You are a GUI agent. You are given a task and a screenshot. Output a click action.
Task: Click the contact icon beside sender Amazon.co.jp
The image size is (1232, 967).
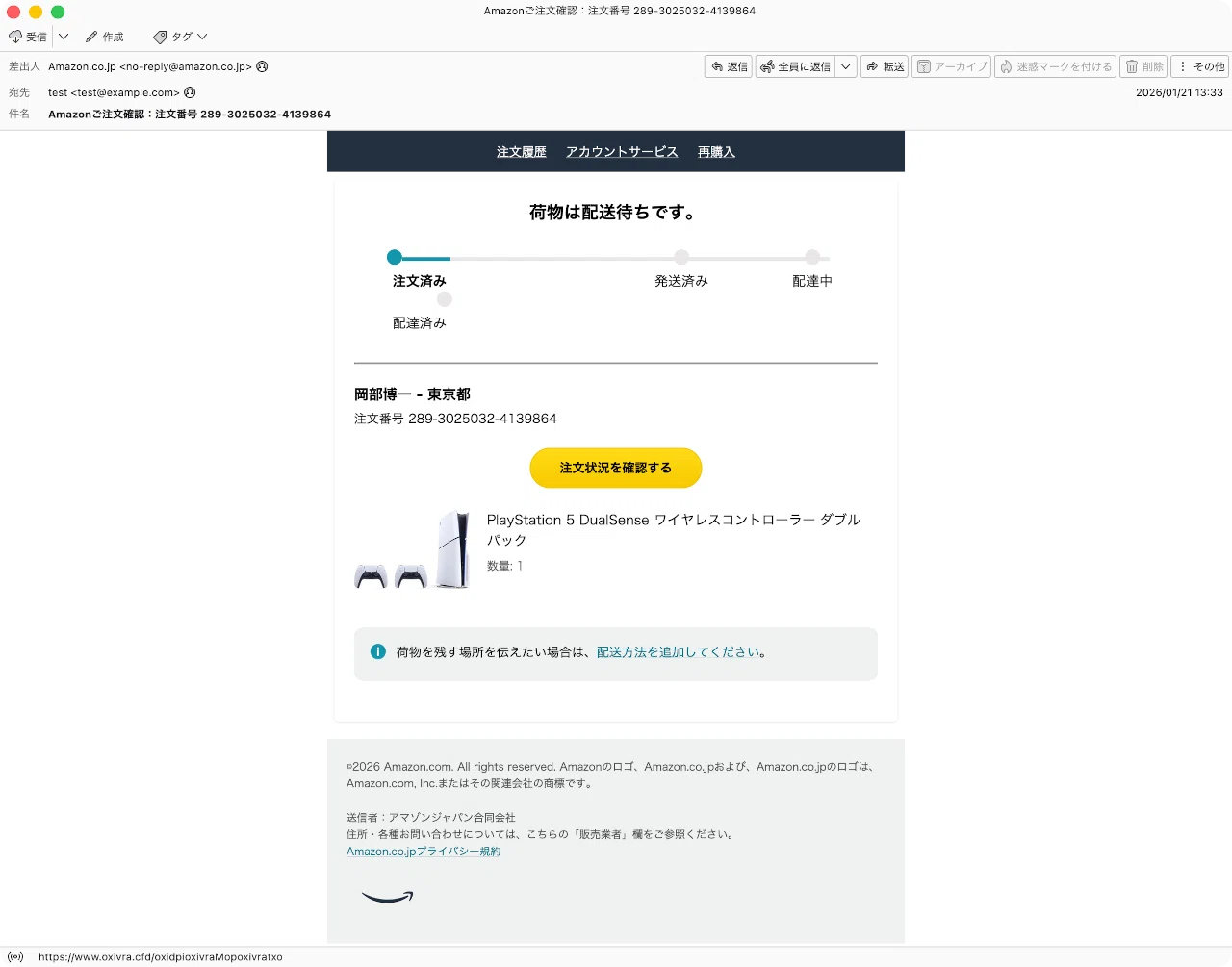pos(262,66)
